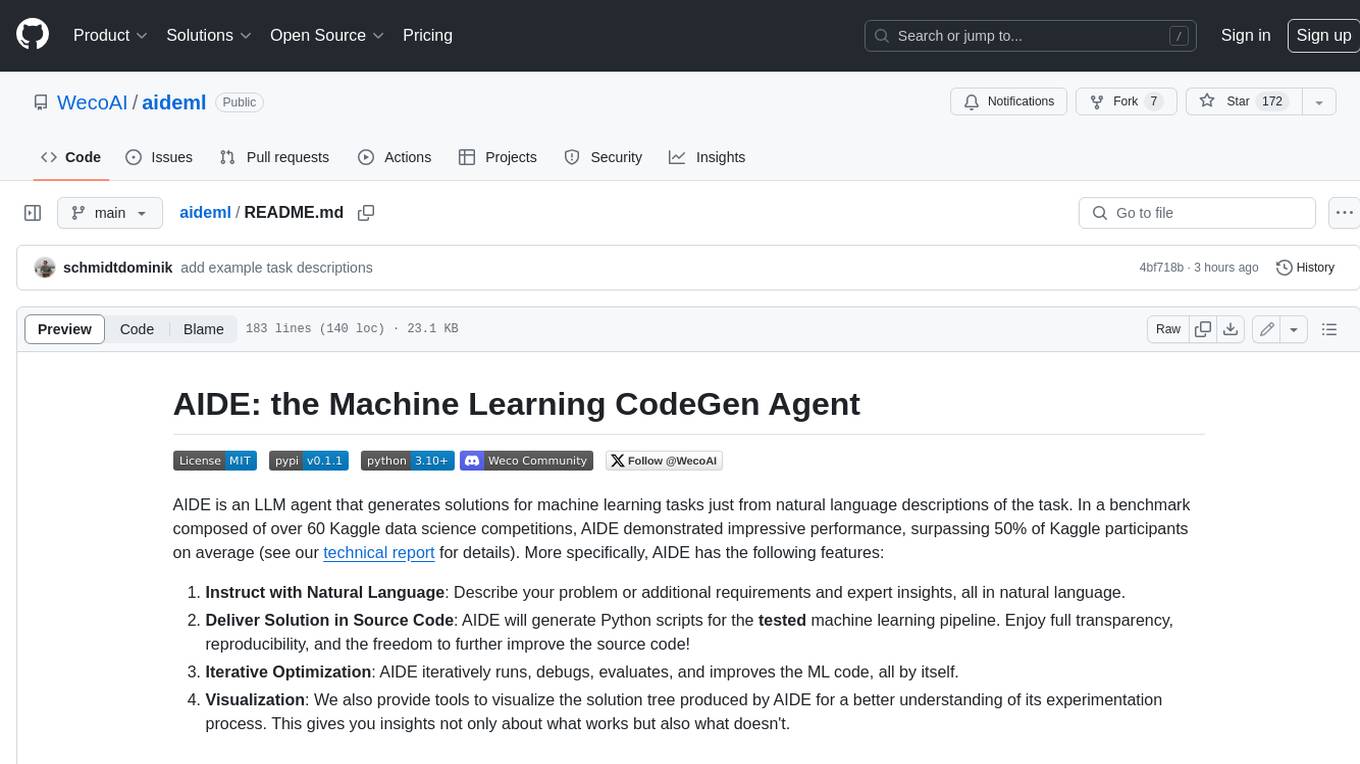Open the WecoAI owner page

click(92, 102)
